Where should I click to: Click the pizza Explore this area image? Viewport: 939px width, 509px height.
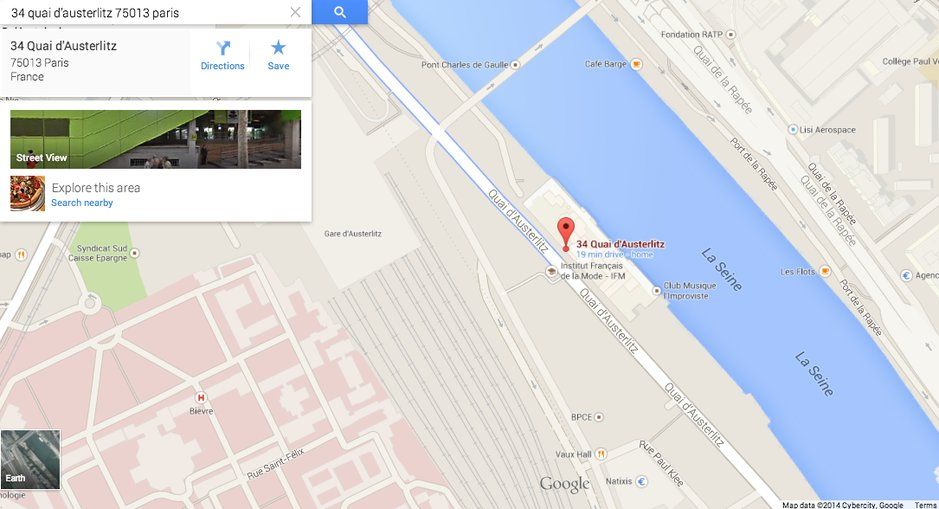(28, 193)
